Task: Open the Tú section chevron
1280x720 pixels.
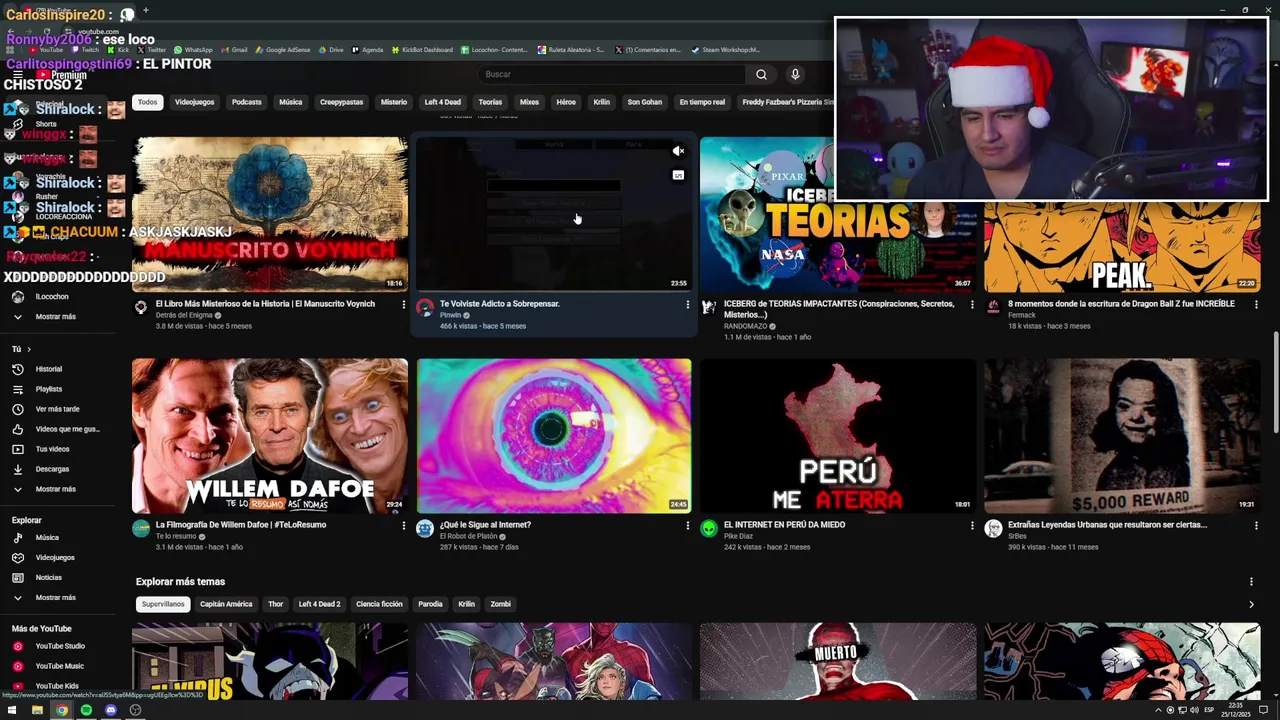Action: (x=29, y=349)
